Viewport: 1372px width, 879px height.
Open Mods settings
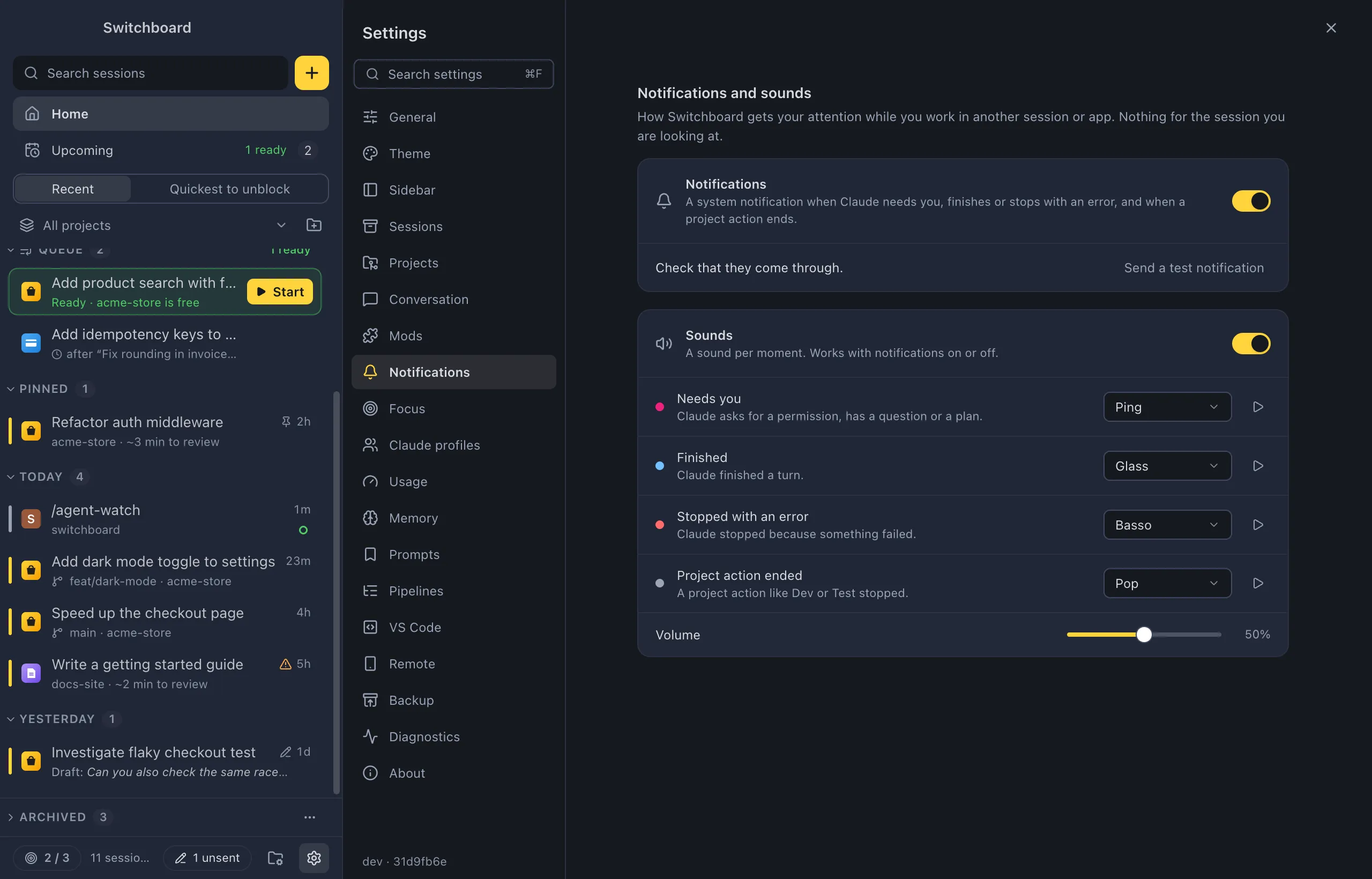pyautogui.click(x=454, y=336)
